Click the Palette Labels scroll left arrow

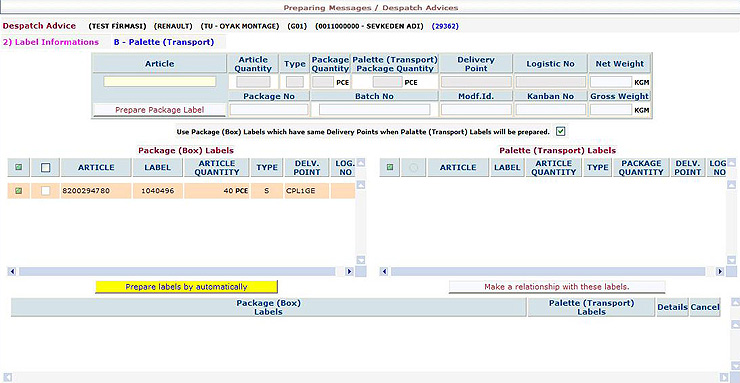(384, 272)
